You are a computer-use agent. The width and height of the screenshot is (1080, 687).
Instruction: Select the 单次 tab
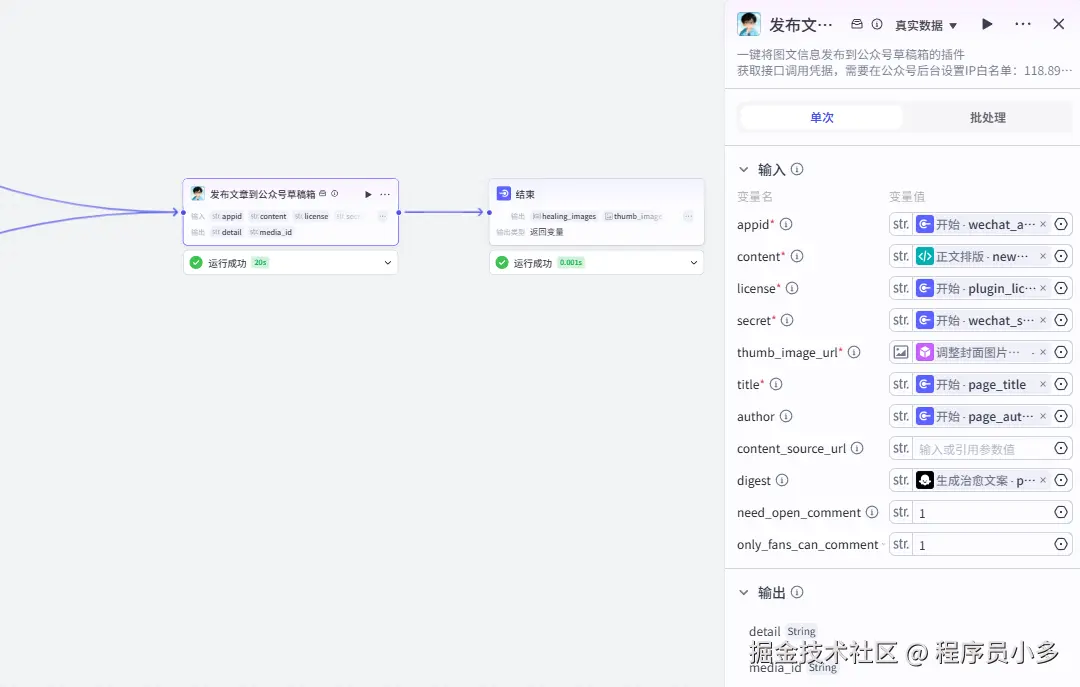tap(822, 117)
